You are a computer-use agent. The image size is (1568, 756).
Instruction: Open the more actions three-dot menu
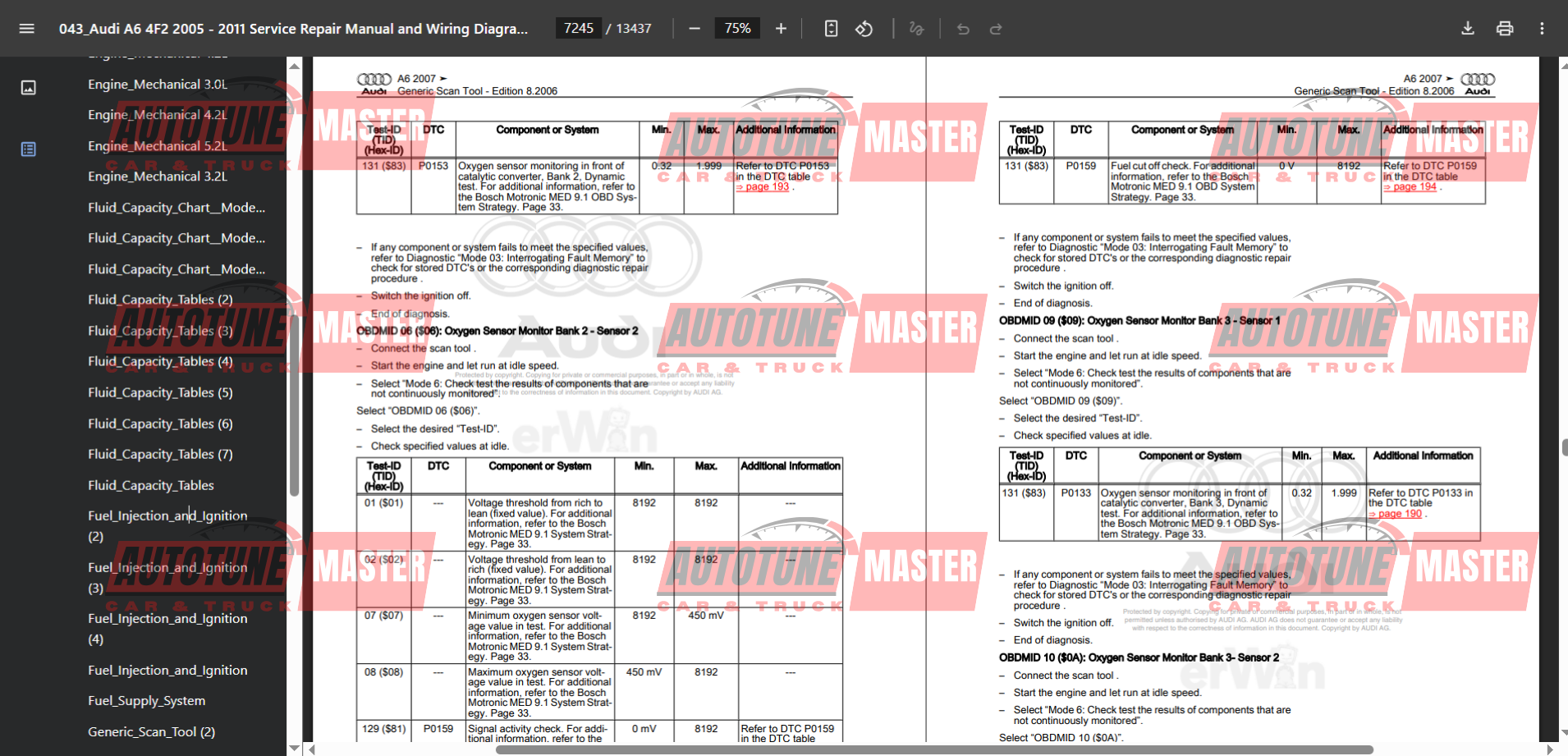coord(1542,29)
